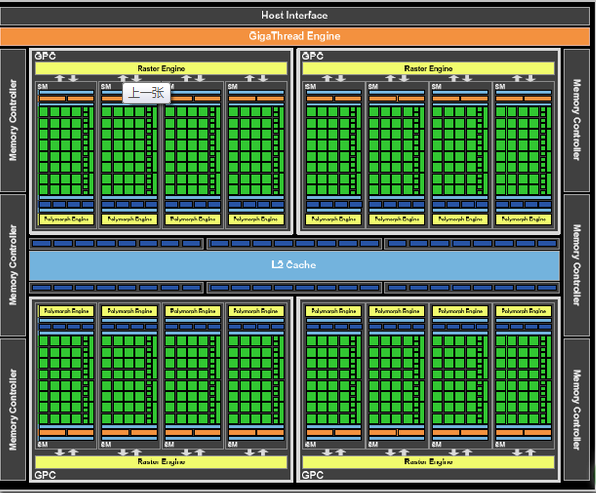
Task: Click the leftmost Polymorph Engine in upper-left GPC
Action: click(x=66, y=219)
